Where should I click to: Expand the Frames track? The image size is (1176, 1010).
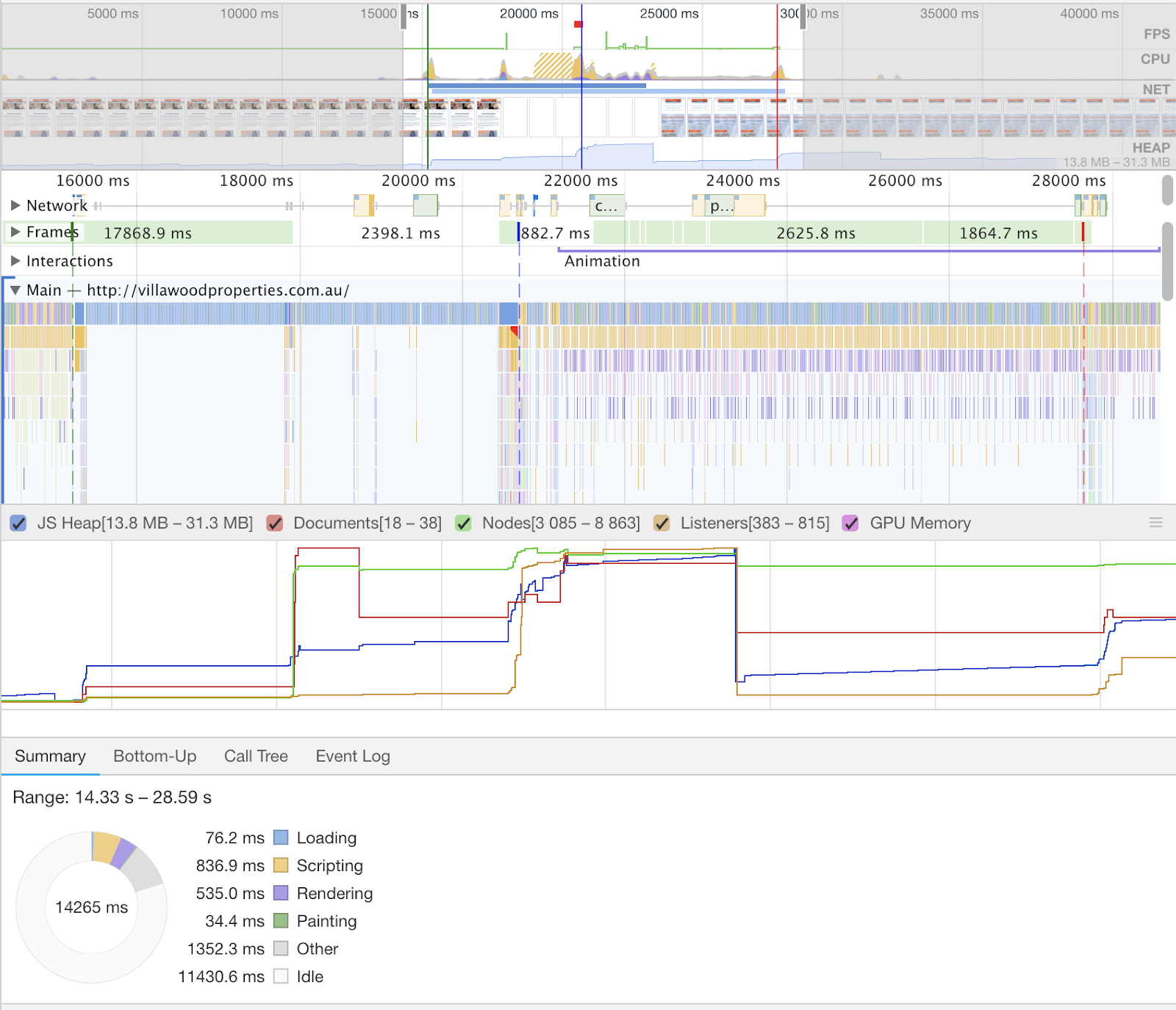15,232
